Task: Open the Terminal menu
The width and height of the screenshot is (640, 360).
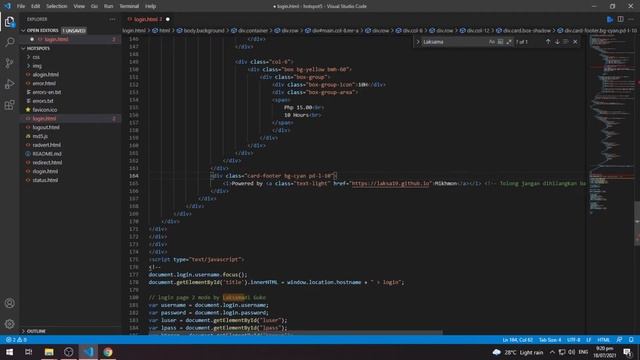Action: pos(129,6)
